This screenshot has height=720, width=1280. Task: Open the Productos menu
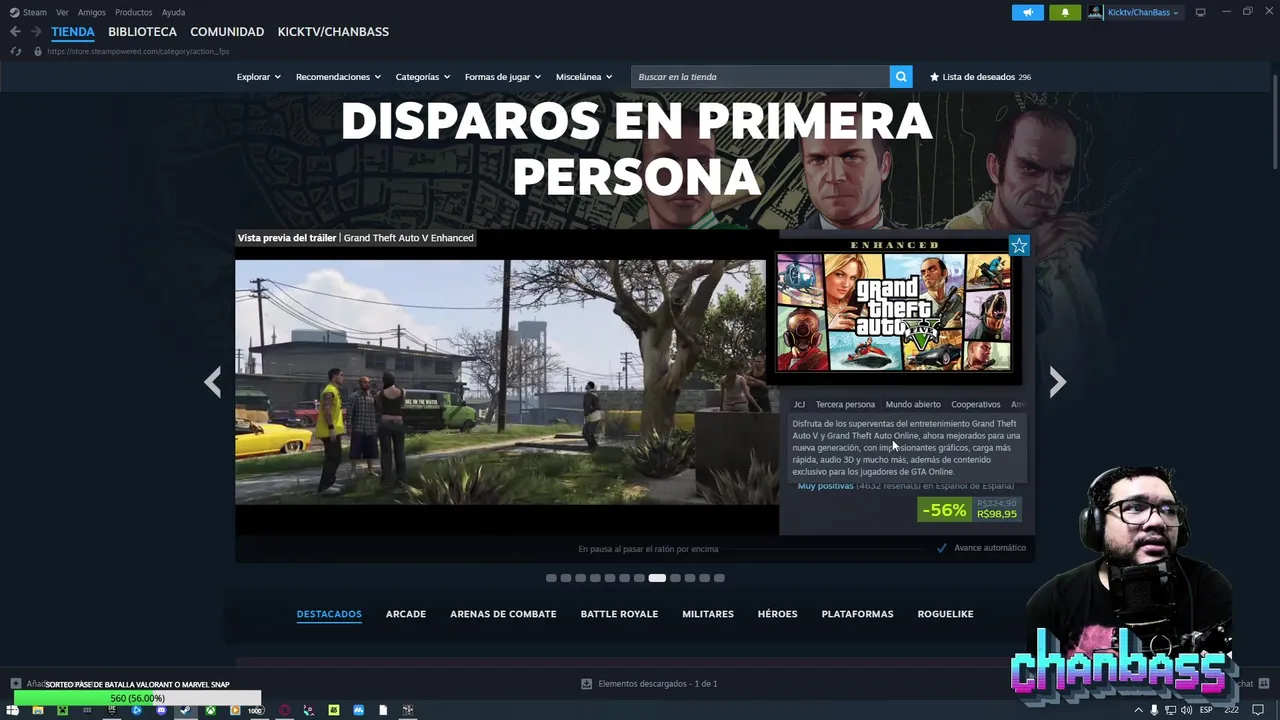(x=133, y=12)
